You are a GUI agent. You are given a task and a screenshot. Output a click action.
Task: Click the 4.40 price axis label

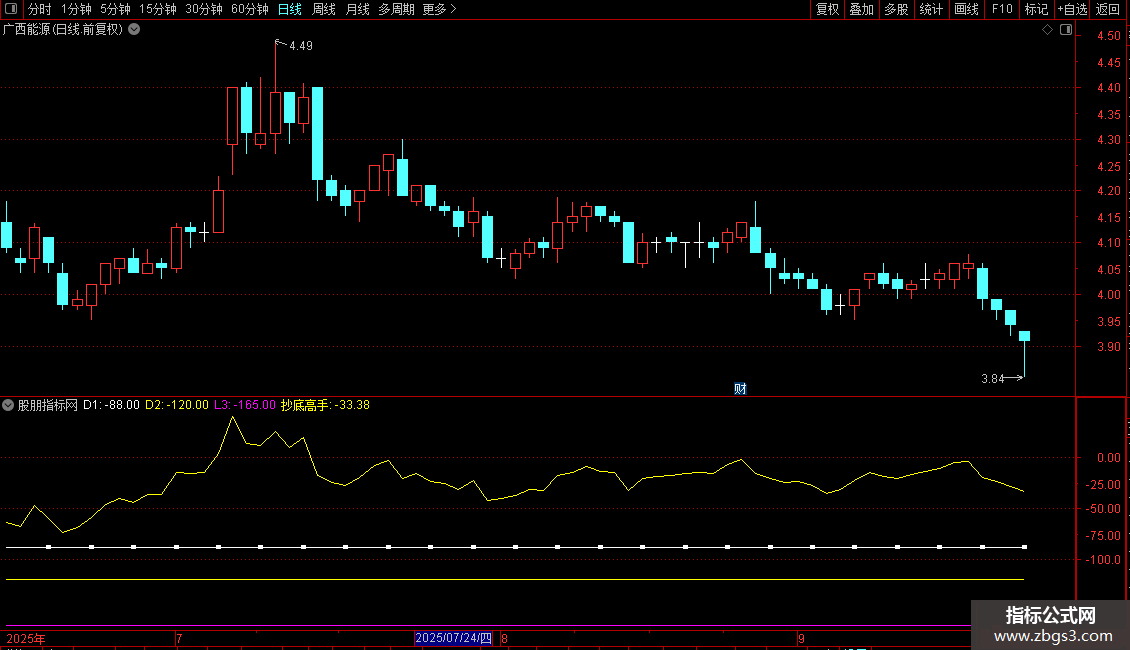coord(1108,88)
